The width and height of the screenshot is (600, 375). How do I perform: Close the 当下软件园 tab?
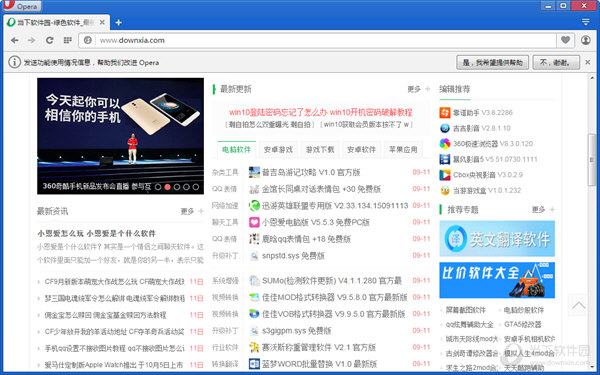(x=102, y=23)
